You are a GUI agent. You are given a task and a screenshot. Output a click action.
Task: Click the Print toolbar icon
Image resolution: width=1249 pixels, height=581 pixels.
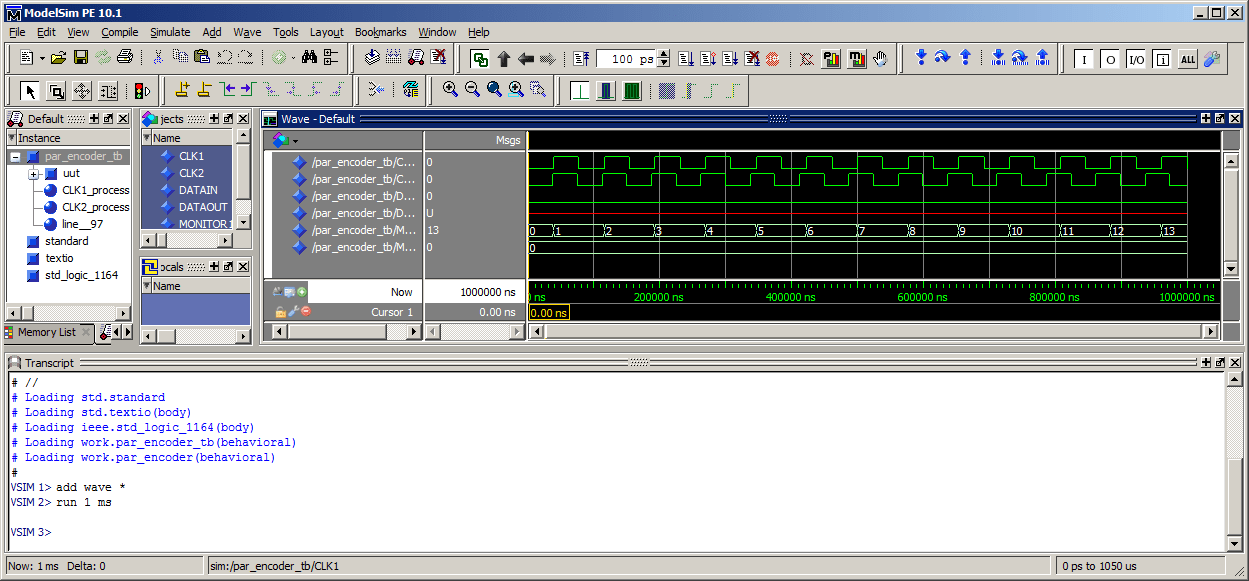pyautogui.click(x=124, y=57)
